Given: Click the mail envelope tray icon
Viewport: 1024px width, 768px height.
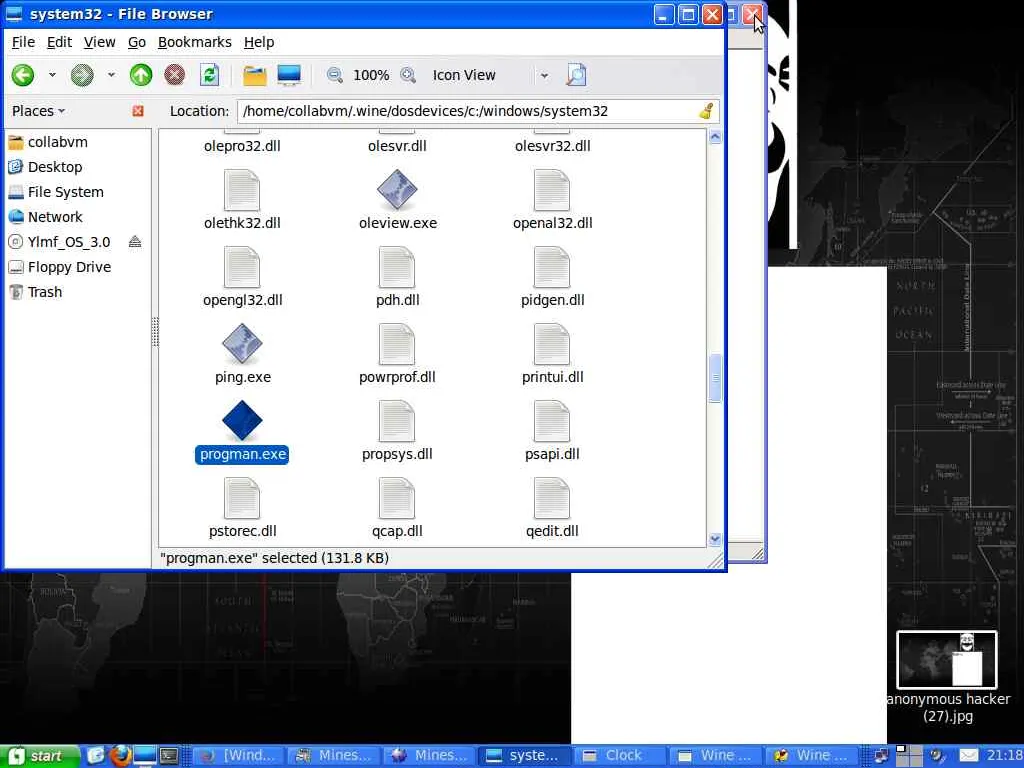Looking at the screenshot, I should pos(969,756).
